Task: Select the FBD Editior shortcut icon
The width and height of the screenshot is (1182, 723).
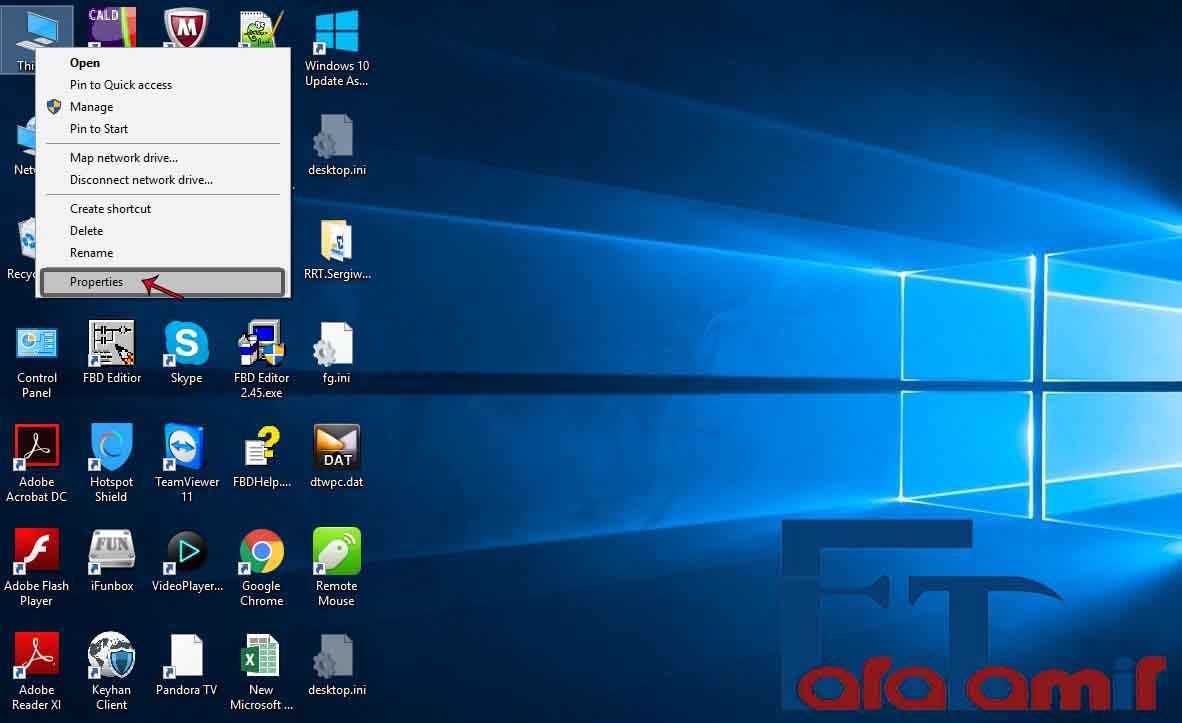Action: click(x=112, y=344)
